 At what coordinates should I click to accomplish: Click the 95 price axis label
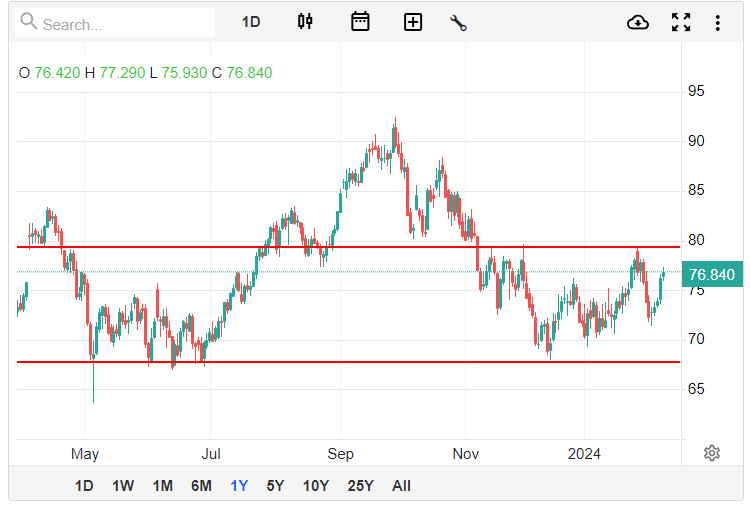tap(696, 91)
